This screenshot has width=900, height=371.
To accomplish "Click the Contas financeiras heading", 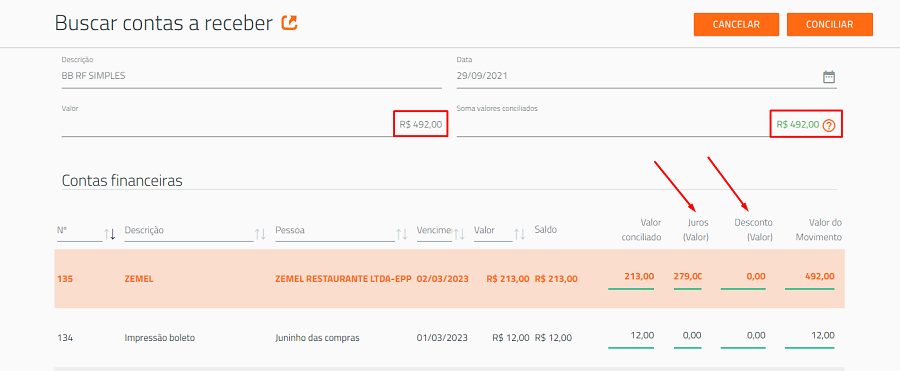I will 122,181.
